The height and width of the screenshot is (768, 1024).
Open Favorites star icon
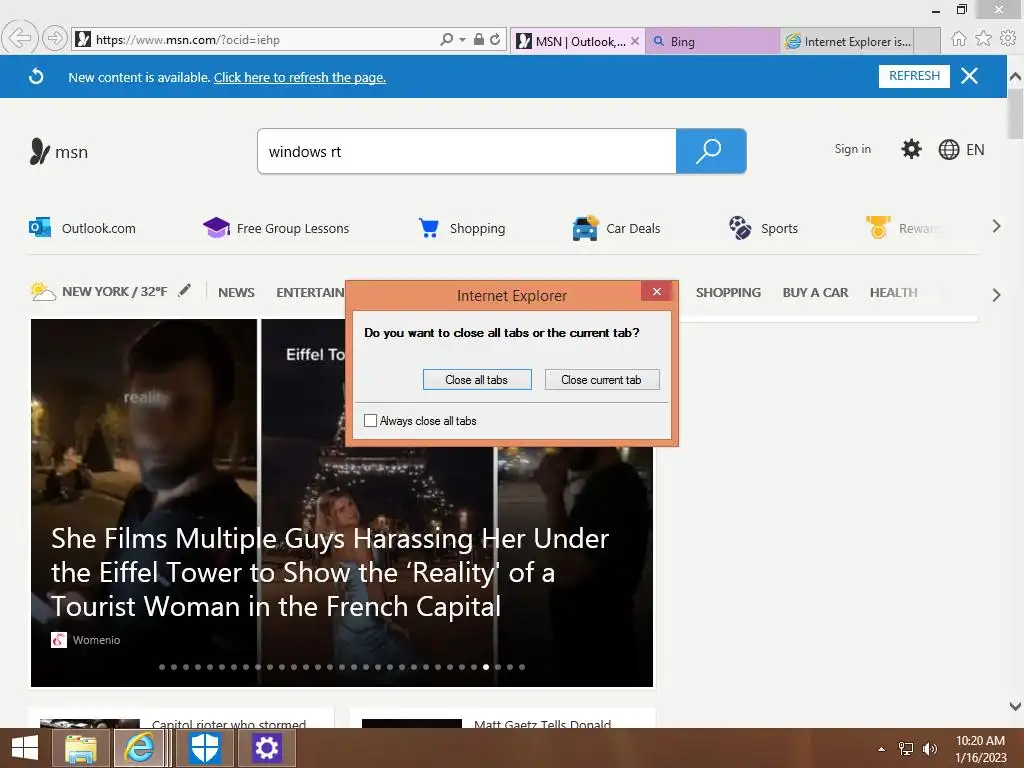pos(983,39)
